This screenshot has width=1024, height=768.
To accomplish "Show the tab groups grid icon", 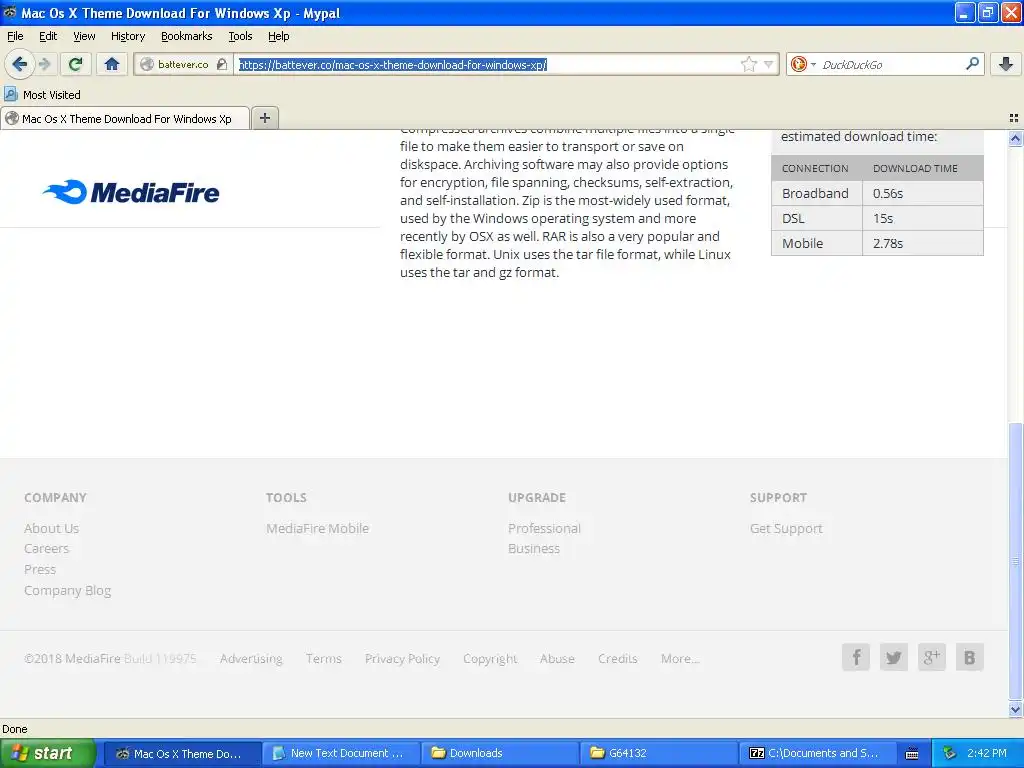I will pyautogui.click(x=1014, y=118).
